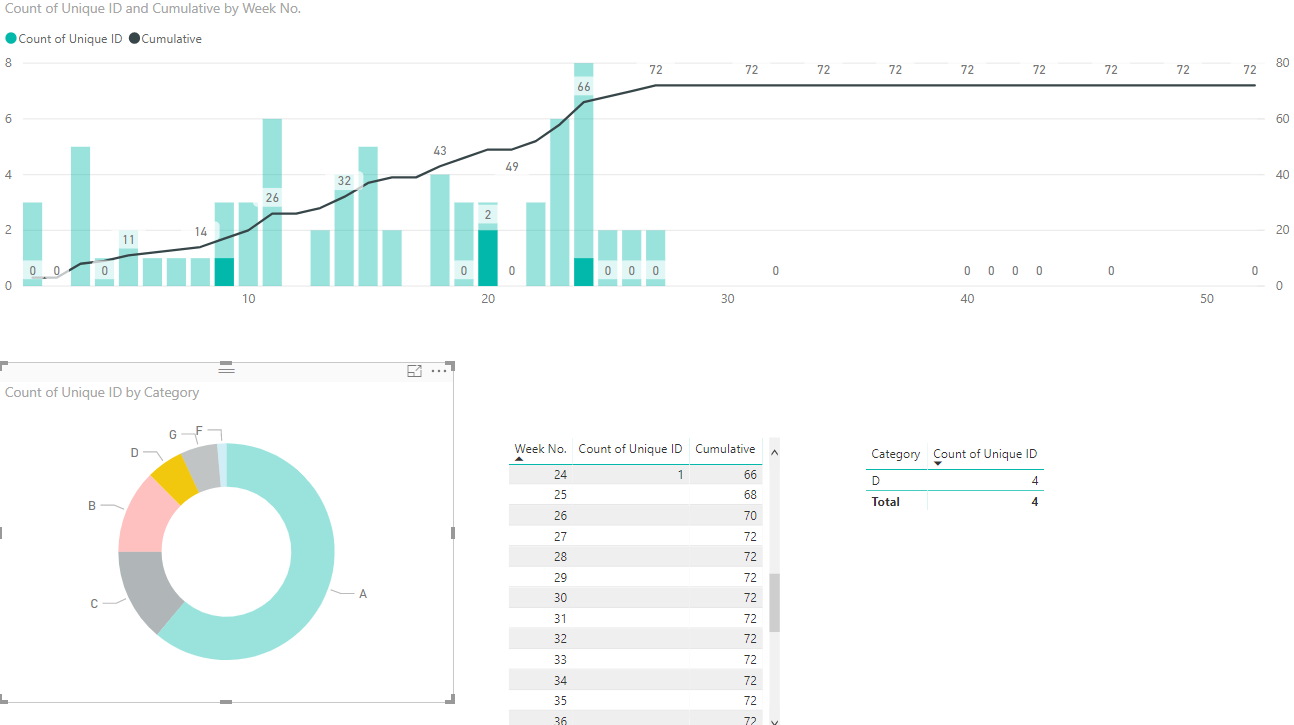1294x725 pixels.
Task: Sort the table by Week No. header
Action: 540,449
